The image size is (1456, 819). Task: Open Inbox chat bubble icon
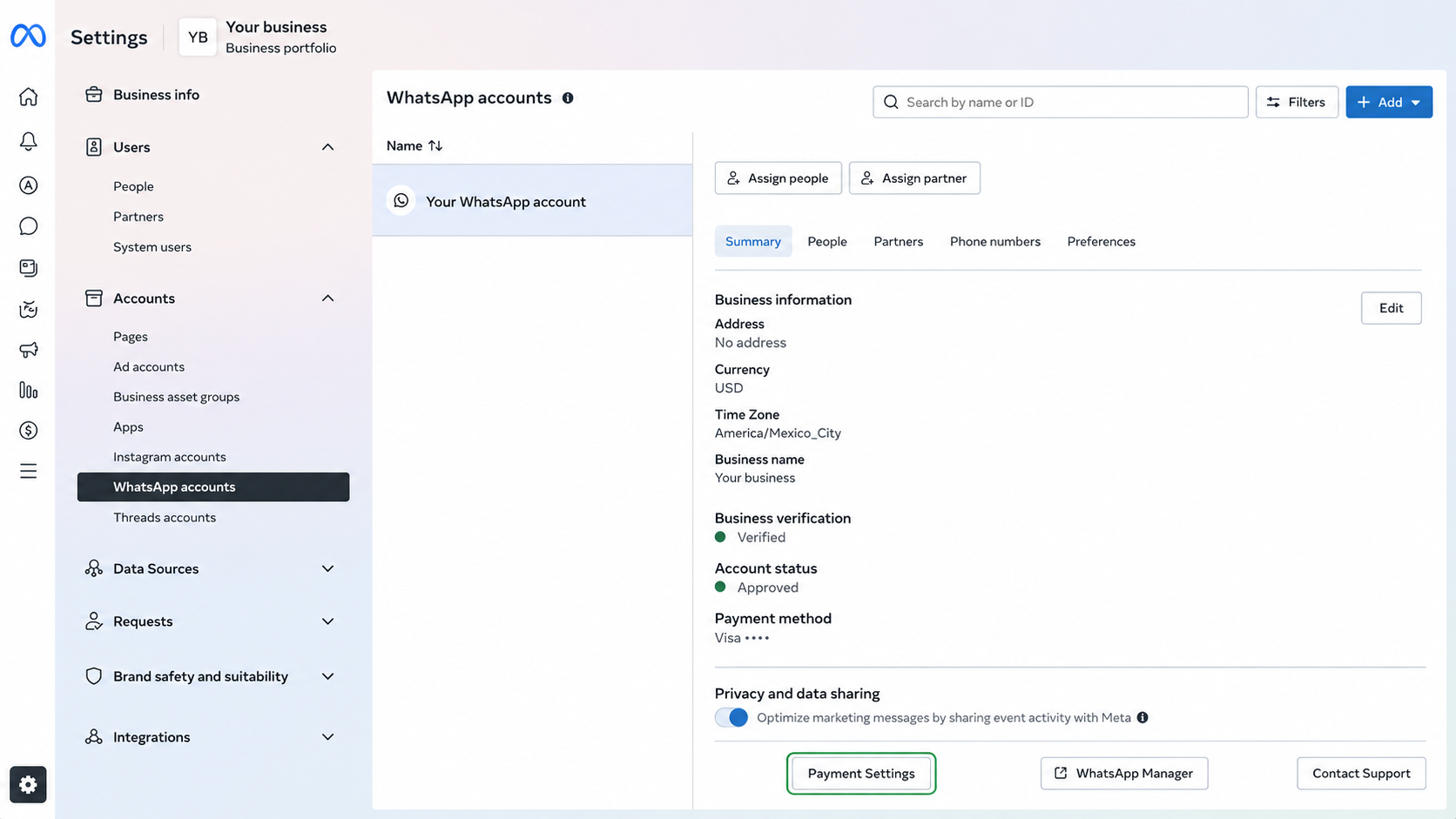click(28, 226)
